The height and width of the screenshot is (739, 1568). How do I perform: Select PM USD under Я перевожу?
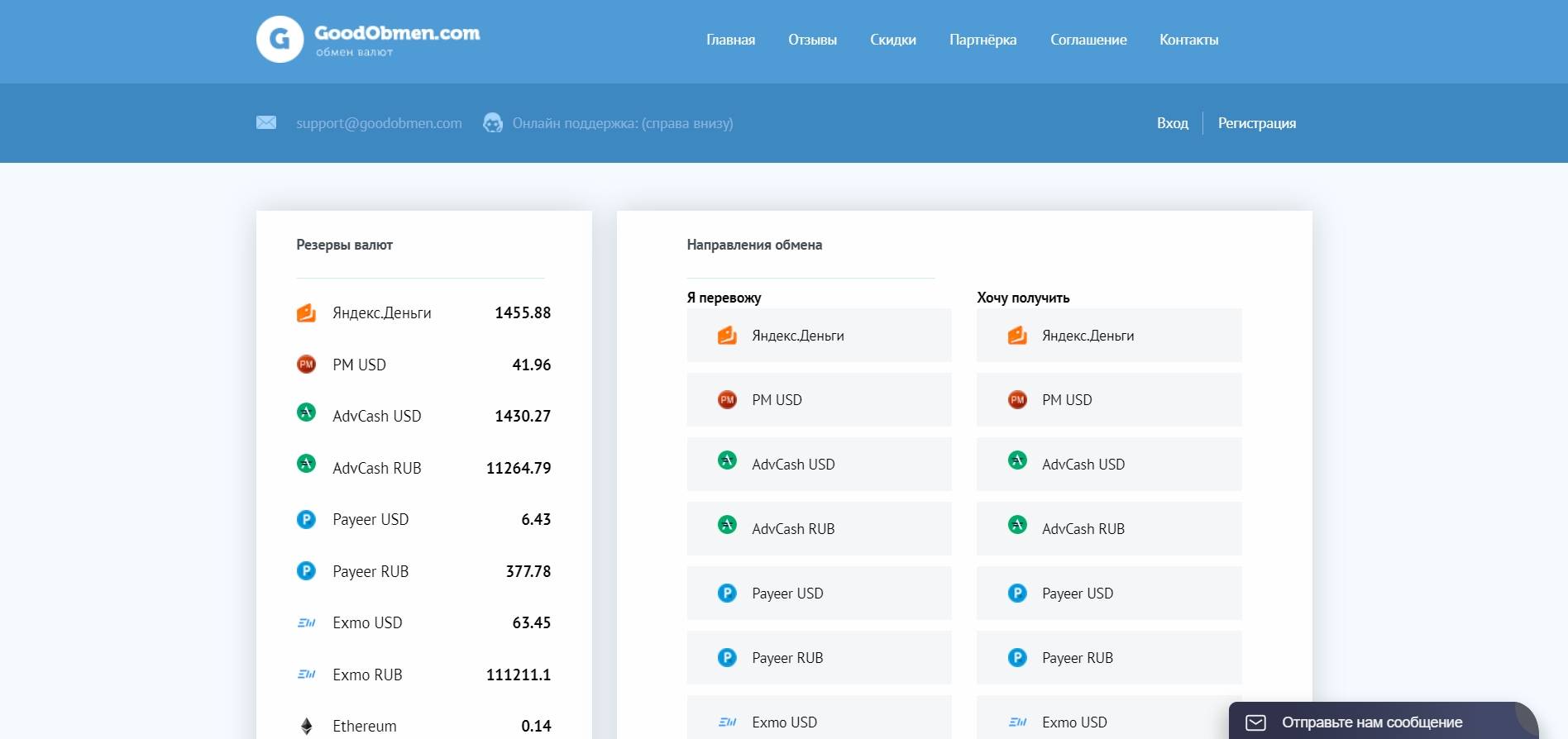click(x=819, y=399)
